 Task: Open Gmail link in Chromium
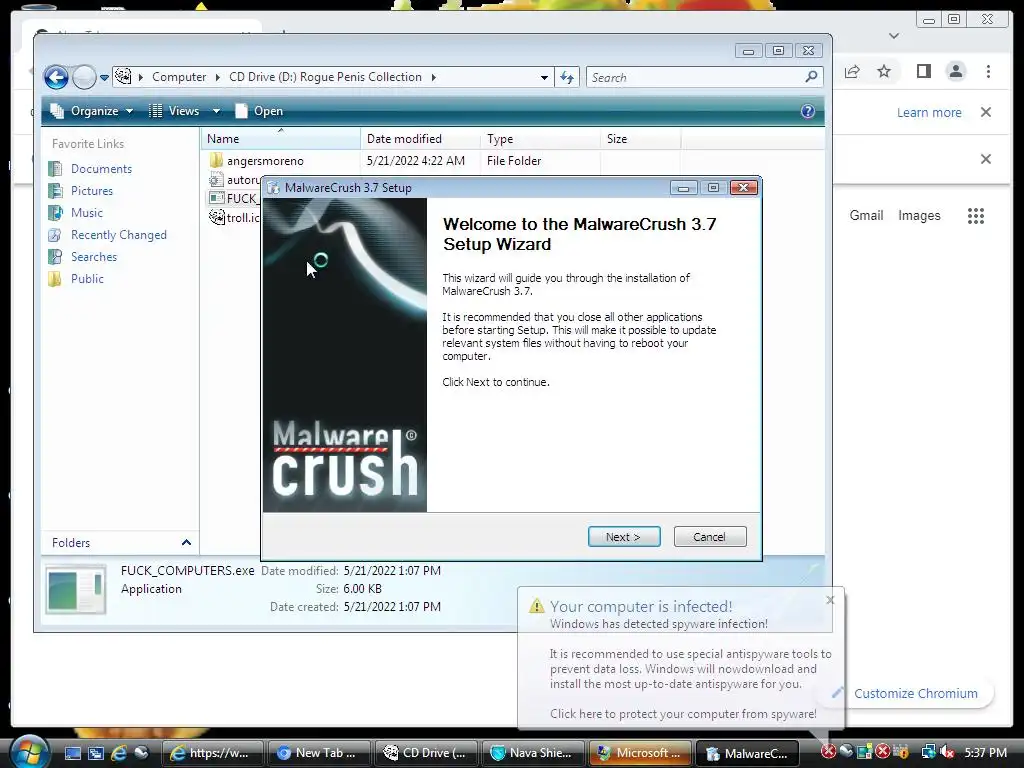pos(866,216)
